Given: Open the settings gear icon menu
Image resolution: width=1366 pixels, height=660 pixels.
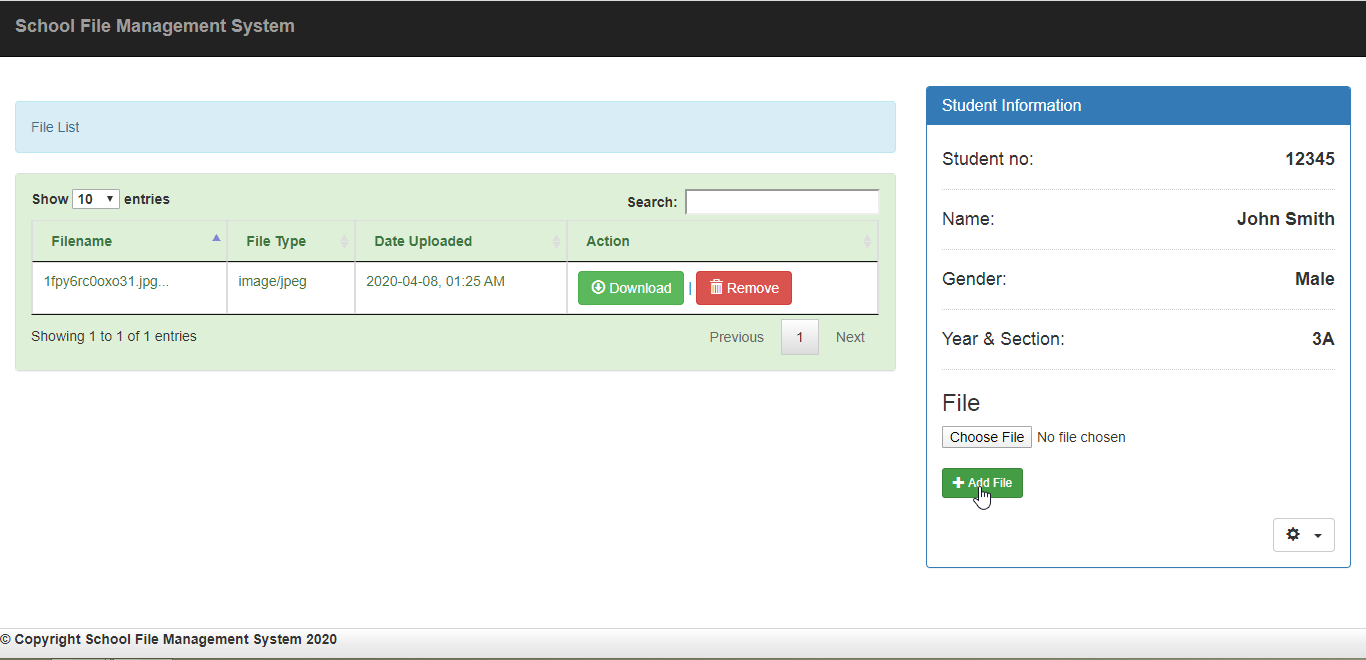Looking at the screenshot, I should click(x=1293, y=534).
